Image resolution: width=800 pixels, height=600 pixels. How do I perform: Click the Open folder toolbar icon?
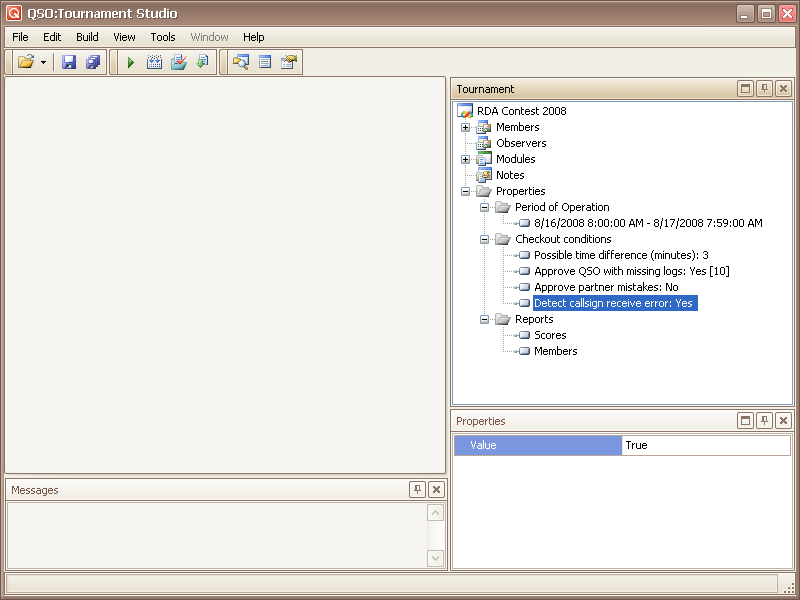[x=26, y=62]
